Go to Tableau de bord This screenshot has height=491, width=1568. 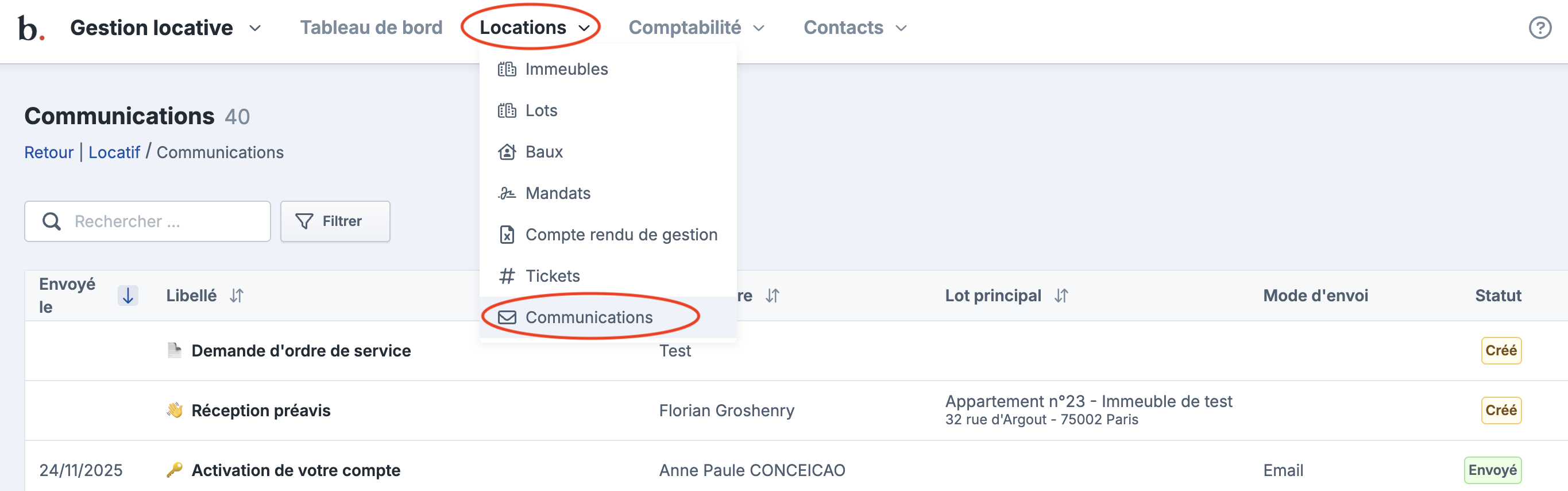370,28
